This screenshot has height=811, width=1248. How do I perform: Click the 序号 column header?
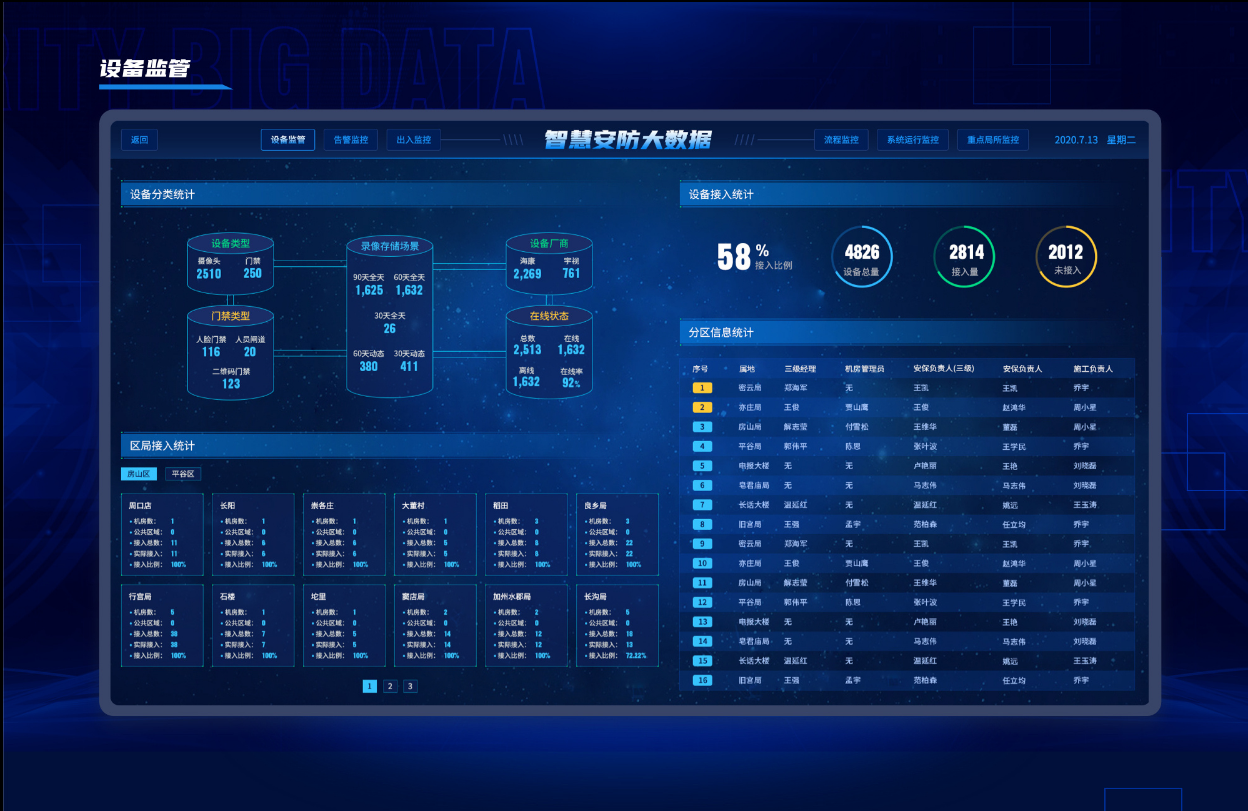click(700, 368)
